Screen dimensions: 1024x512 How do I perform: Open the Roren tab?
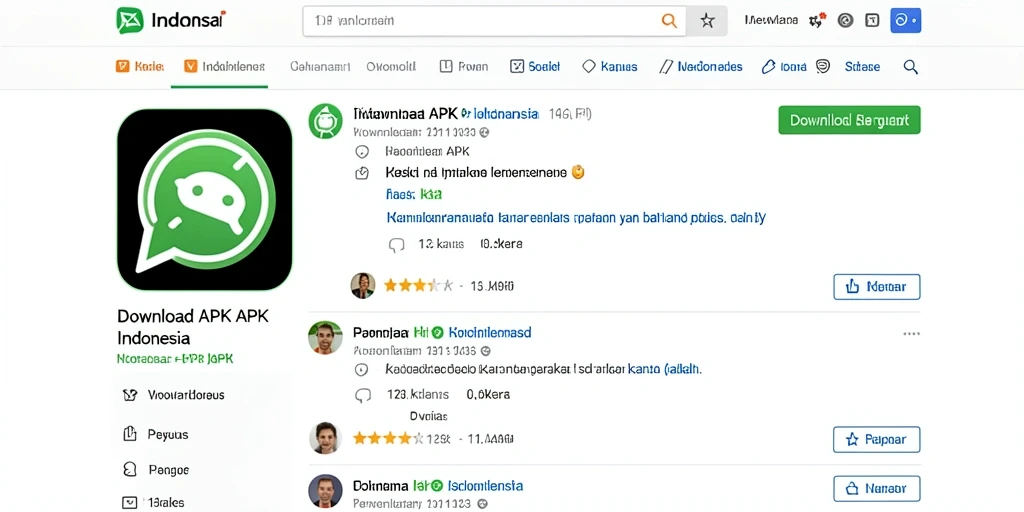(x=464, y=66)
